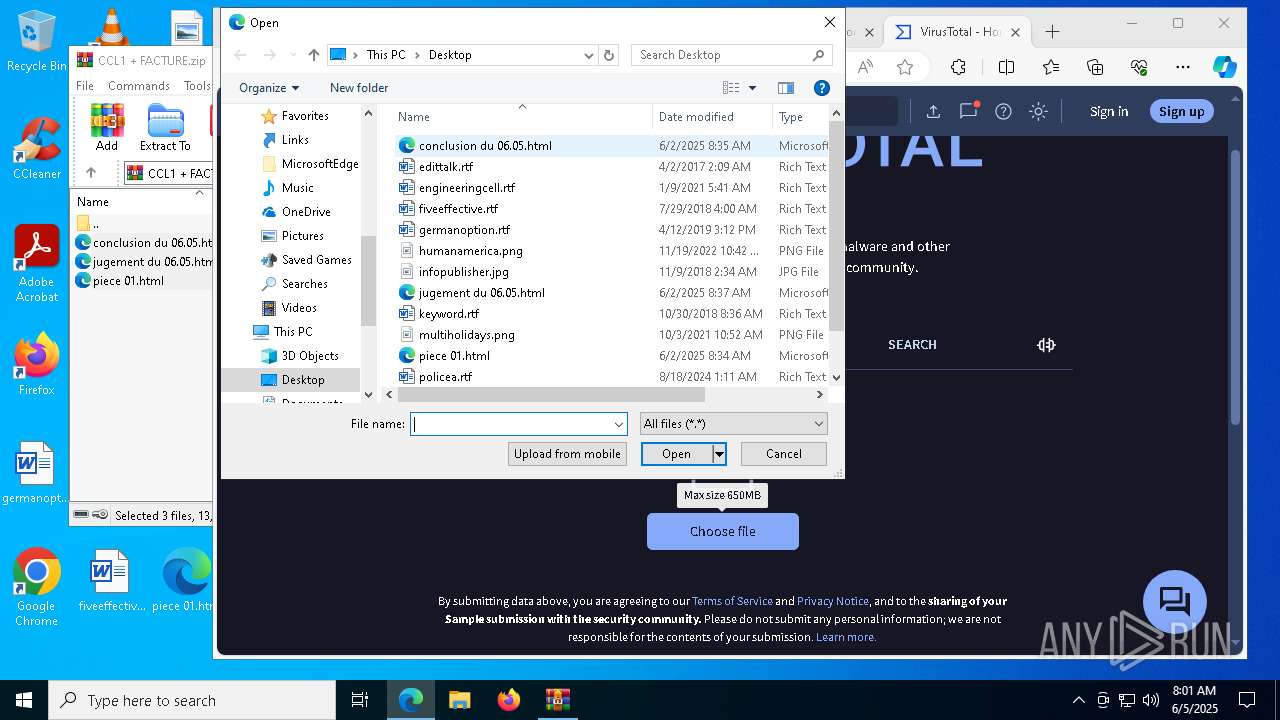Image resolution: width=1280 pixels, height=720 pixels.
Task: Open the address bar path history dropdown
Action: click(x=589, y=55)
